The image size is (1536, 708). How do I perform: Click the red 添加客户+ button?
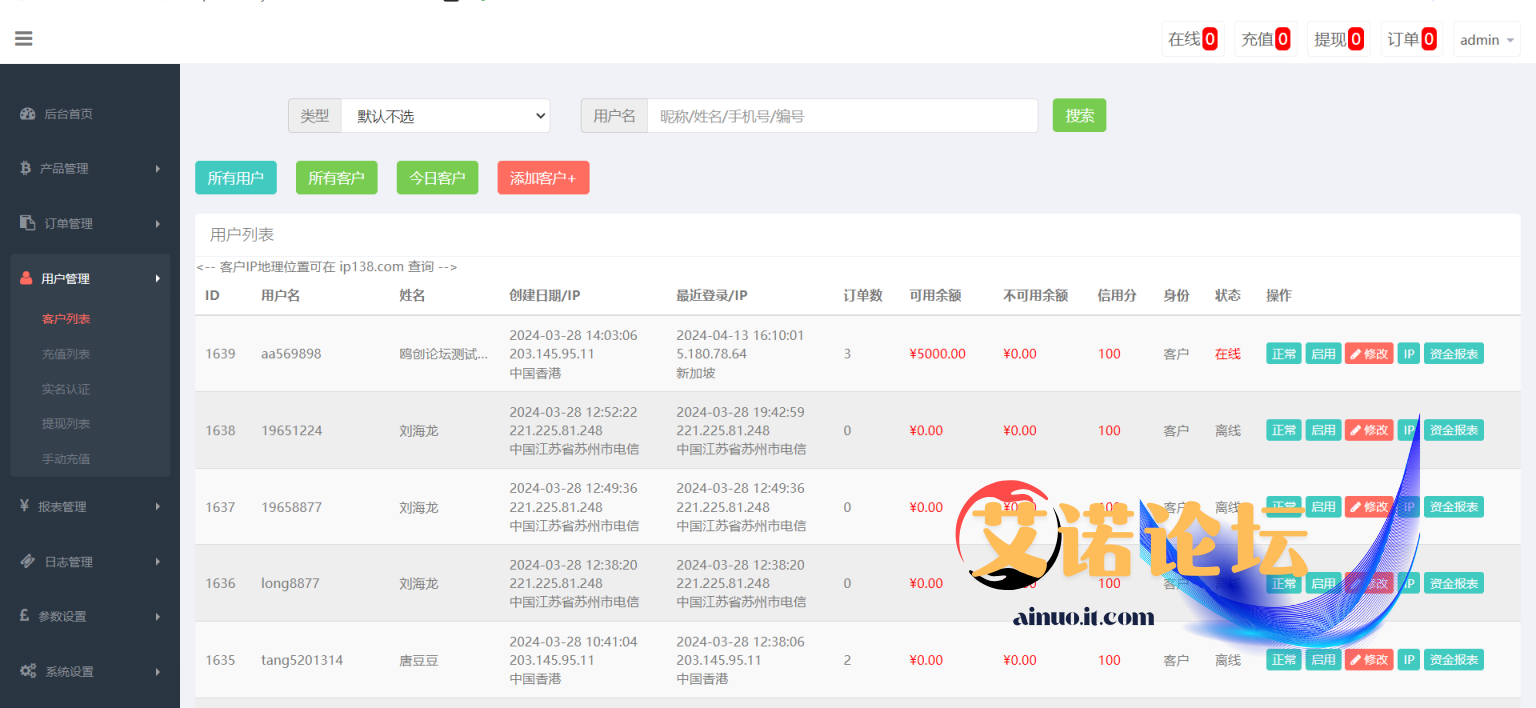(x=543, y=178)
